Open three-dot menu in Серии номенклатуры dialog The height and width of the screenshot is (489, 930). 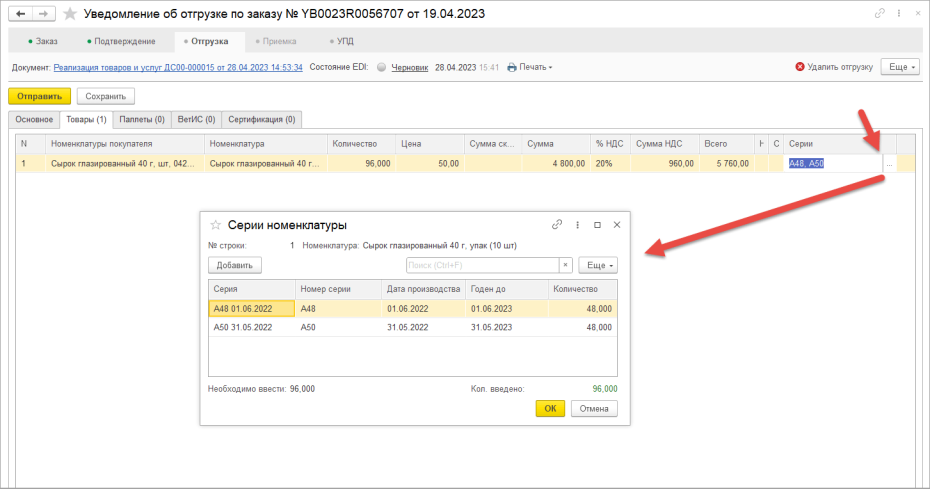(x=577, y=225)
